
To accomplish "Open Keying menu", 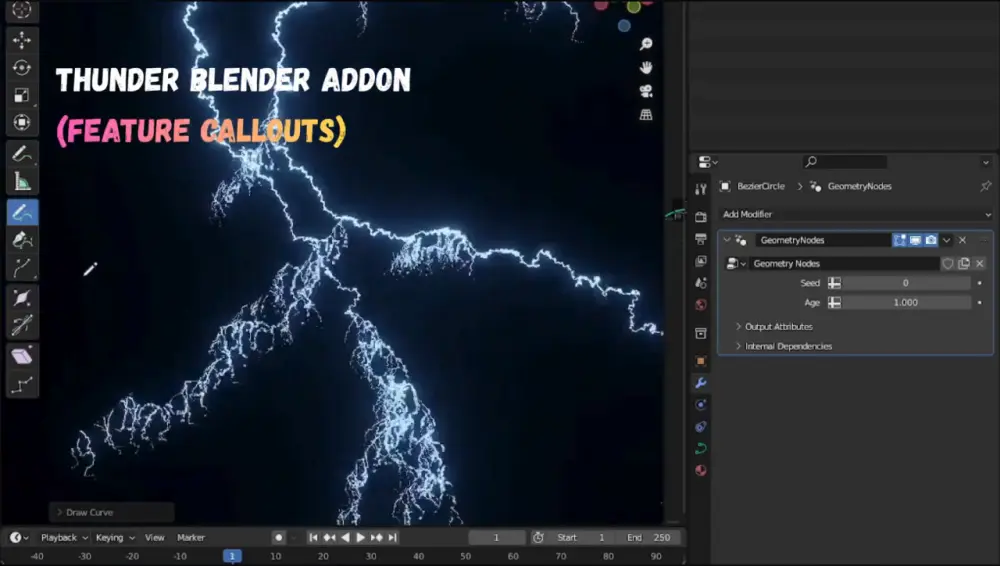I will pyautogui.click(x=115, y=537).
